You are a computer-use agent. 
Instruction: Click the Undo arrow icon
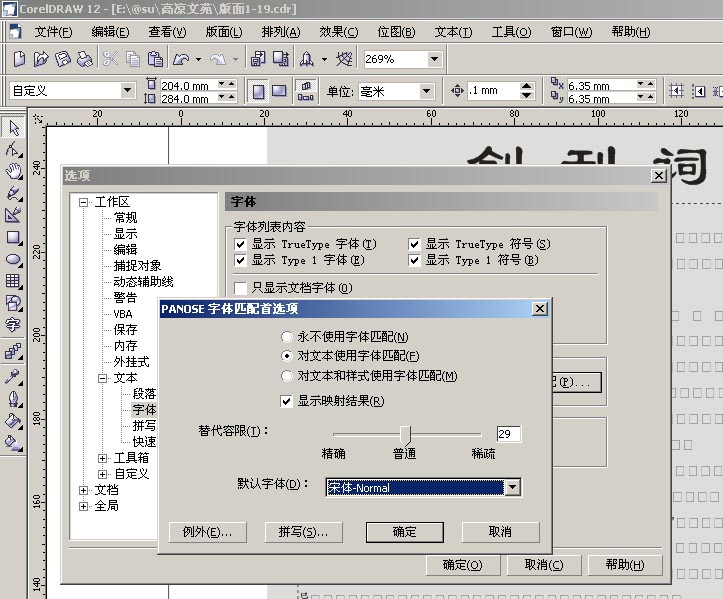pos(181,59)
